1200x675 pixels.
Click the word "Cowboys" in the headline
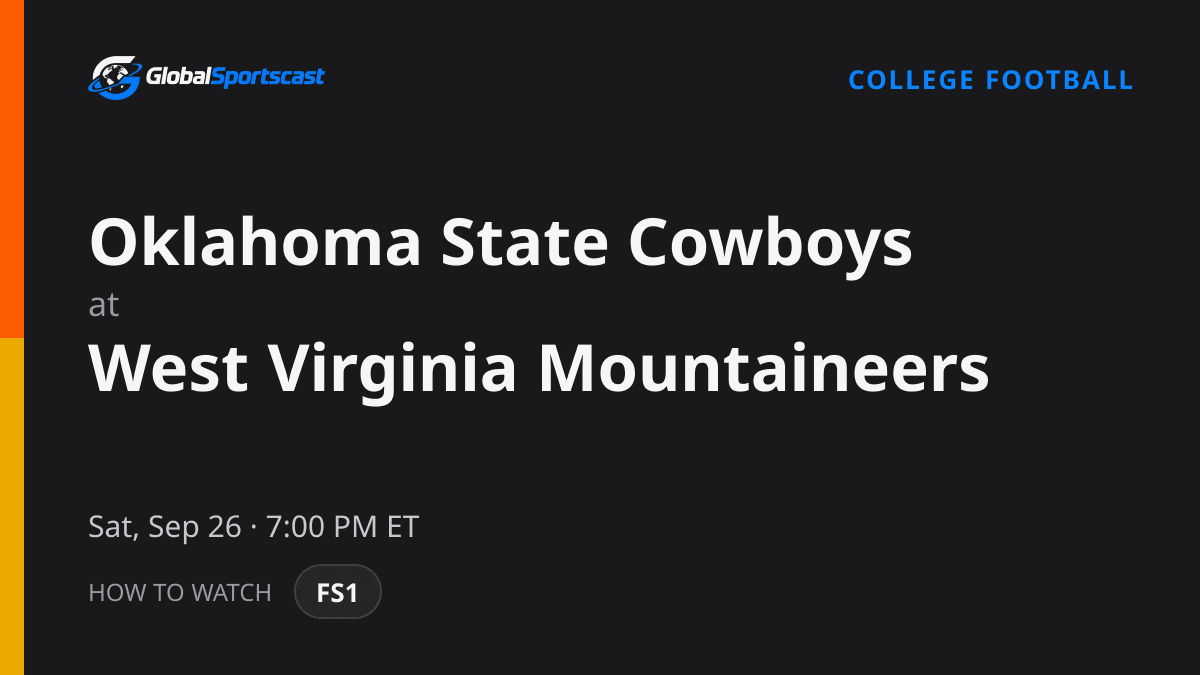770,243
